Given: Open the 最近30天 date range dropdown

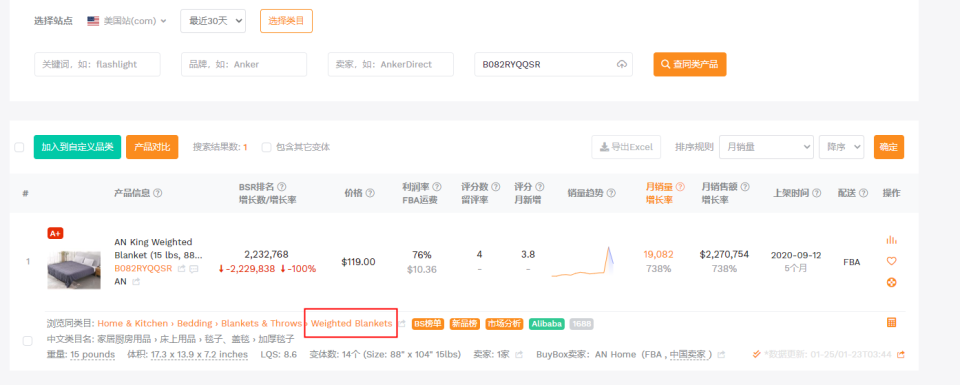Looking at the screenshot, I should pyautogui.click(x=213, y=21).
